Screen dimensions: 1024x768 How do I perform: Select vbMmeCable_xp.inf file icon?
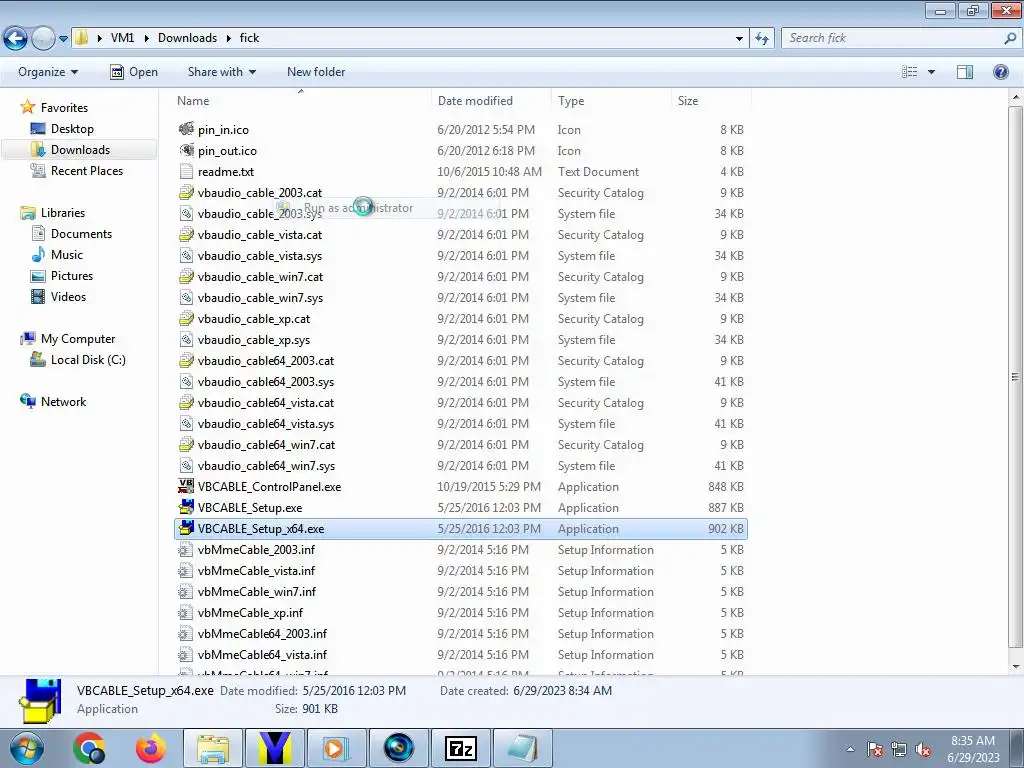pyautogui.click(x=186, y=613)
